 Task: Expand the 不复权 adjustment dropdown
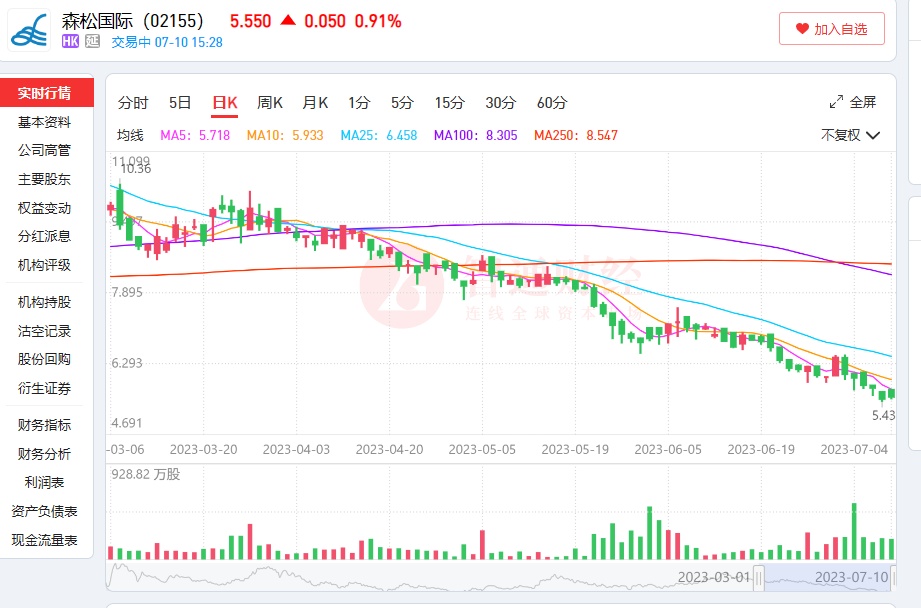pyautogui.click(x=850, y=135)
